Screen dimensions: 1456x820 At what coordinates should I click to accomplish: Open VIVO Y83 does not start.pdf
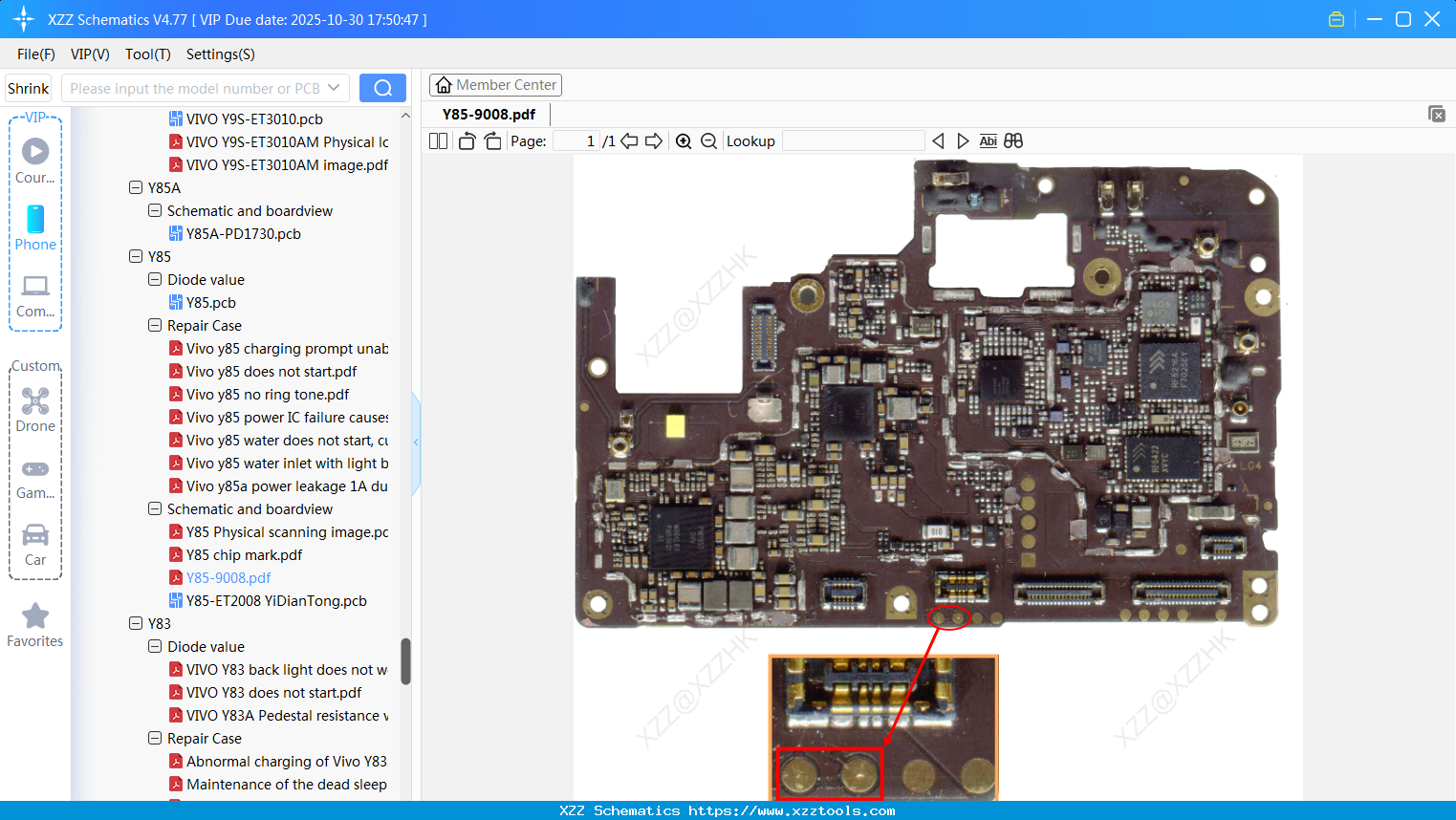[273, 692]
